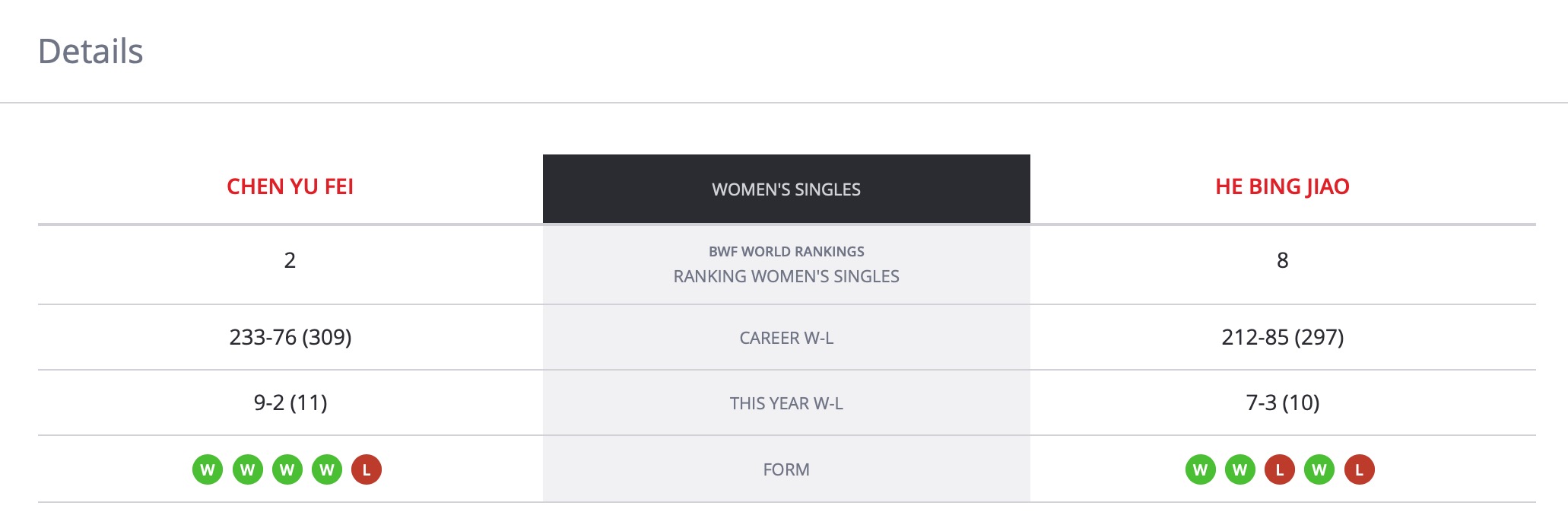Click He Bing Jiao's first red L badge

point(1280,469)
